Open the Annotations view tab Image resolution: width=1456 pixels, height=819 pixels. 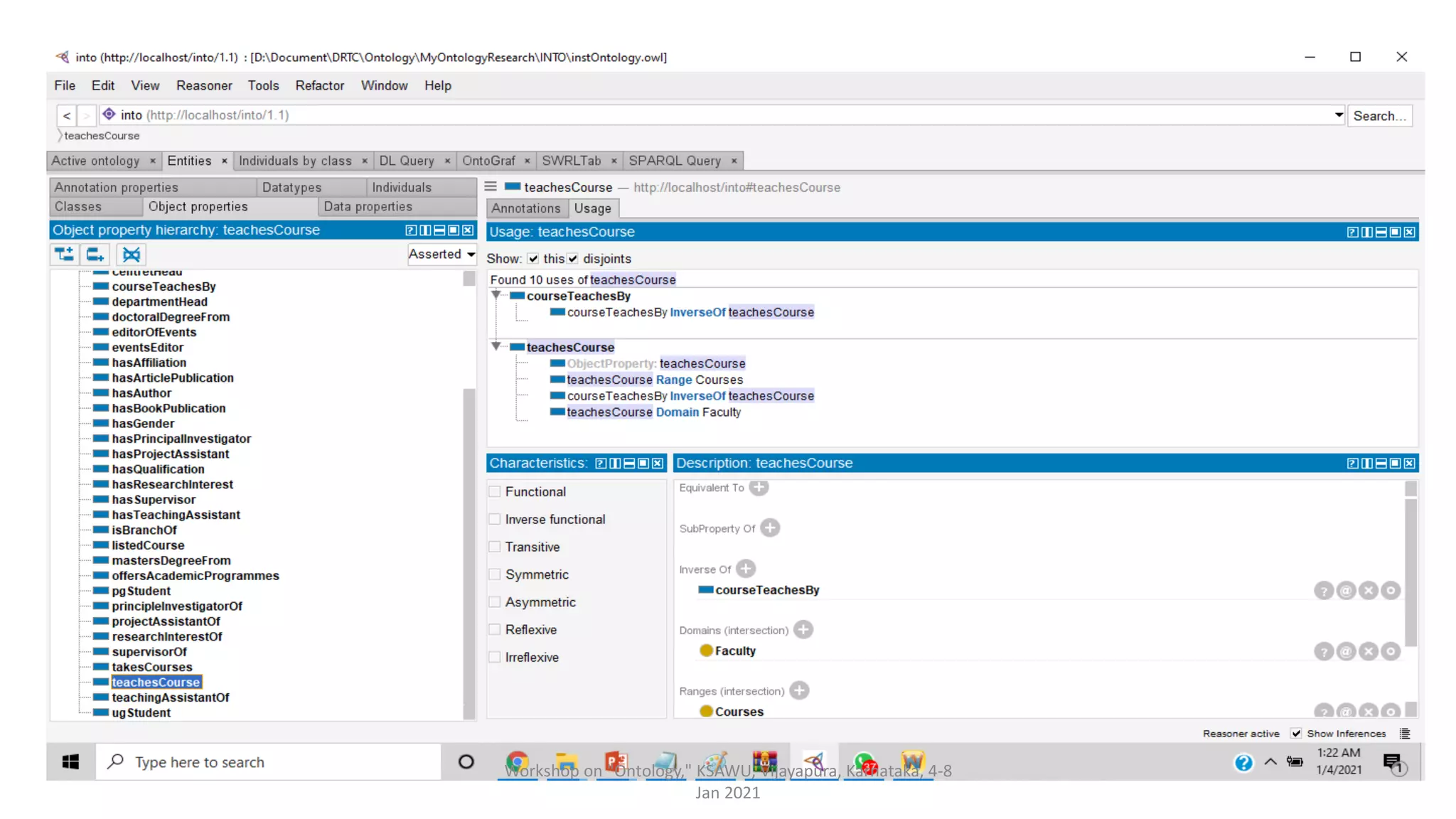[x=525, y=208]
